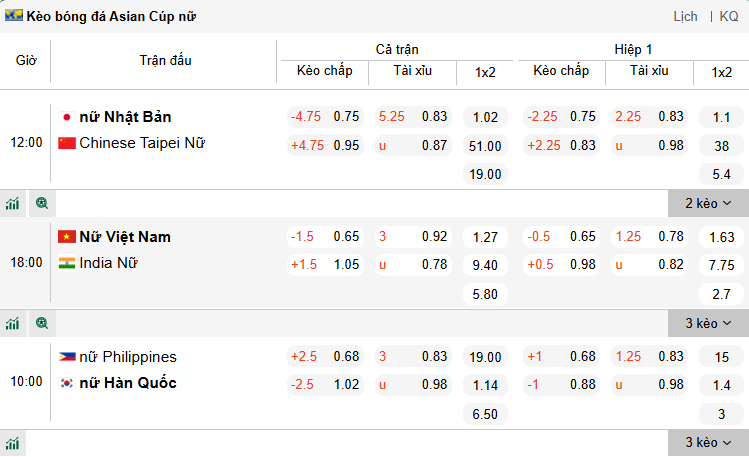Viewport: 749px width, 457px height.
Task: Open stats chart icon below Việt Nam match
Action: [12, 323]
